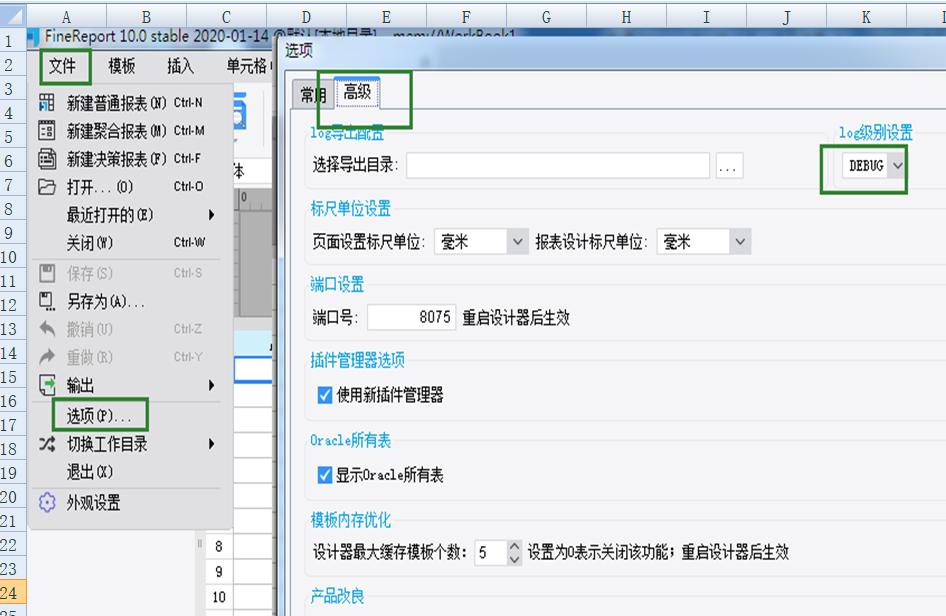This screenshot has width=946, height=616.
Task: Click the ... browse directory button
Action: 729,165
